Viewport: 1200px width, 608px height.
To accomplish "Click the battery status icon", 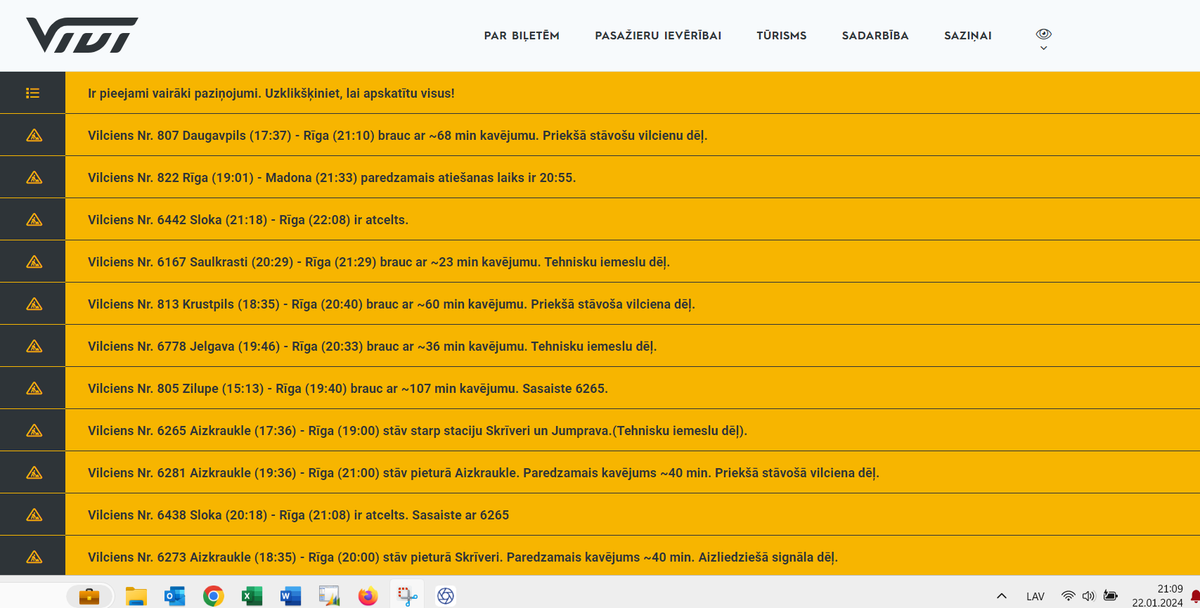I will click(x=1110, y=596).
